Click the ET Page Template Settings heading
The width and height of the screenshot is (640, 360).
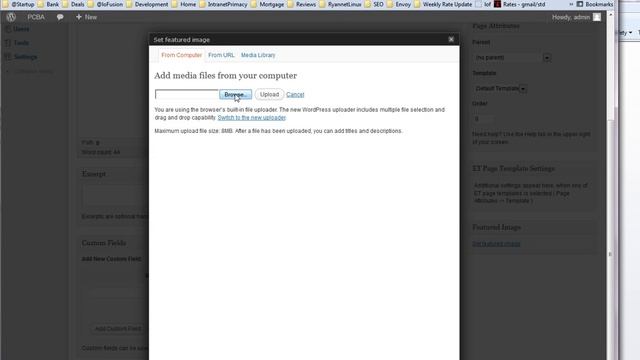(x=513, y=169)
